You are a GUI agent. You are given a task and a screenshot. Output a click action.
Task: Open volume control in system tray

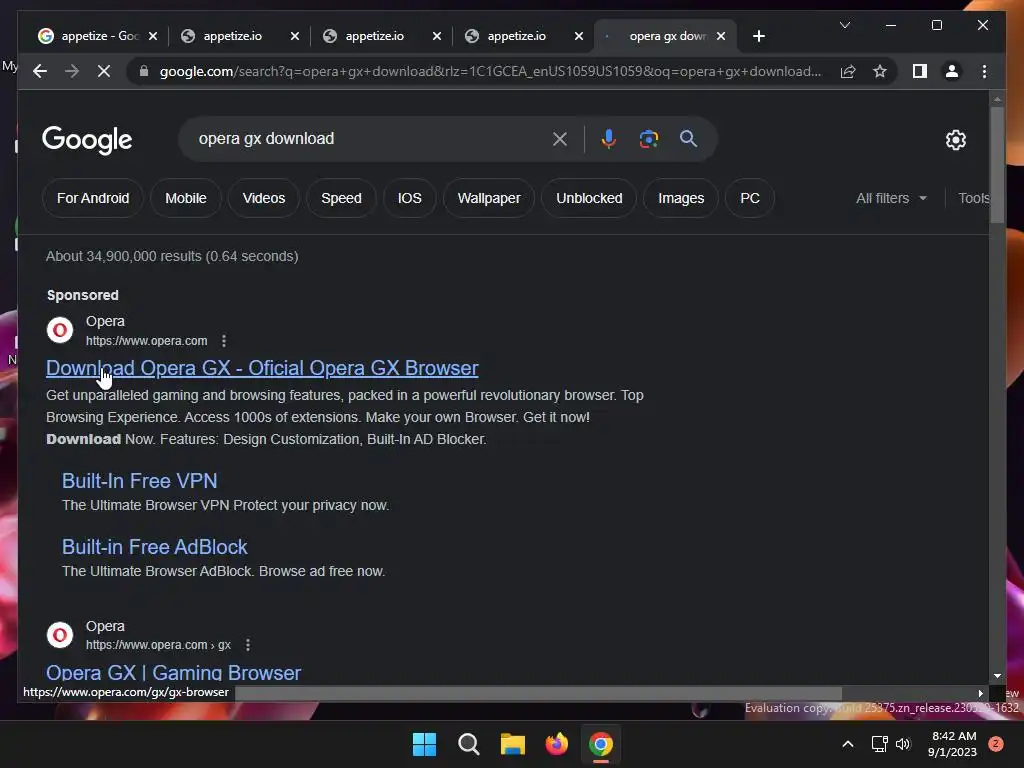tap(903, 744)
